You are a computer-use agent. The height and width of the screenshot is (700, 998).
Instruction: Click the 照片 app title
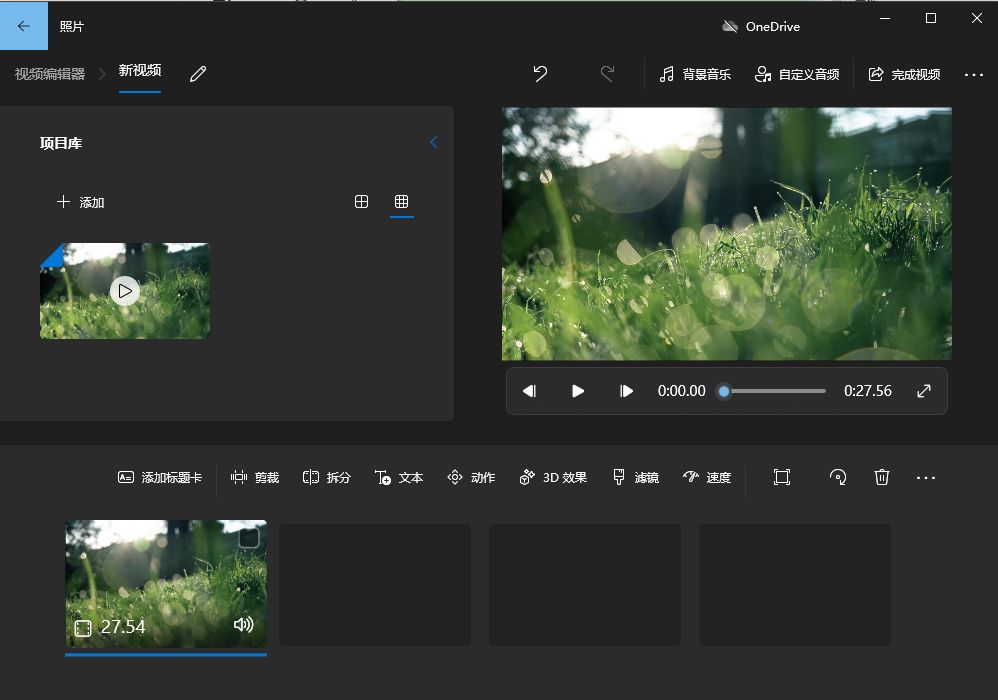pyautogui.click(x=71, y=26)
